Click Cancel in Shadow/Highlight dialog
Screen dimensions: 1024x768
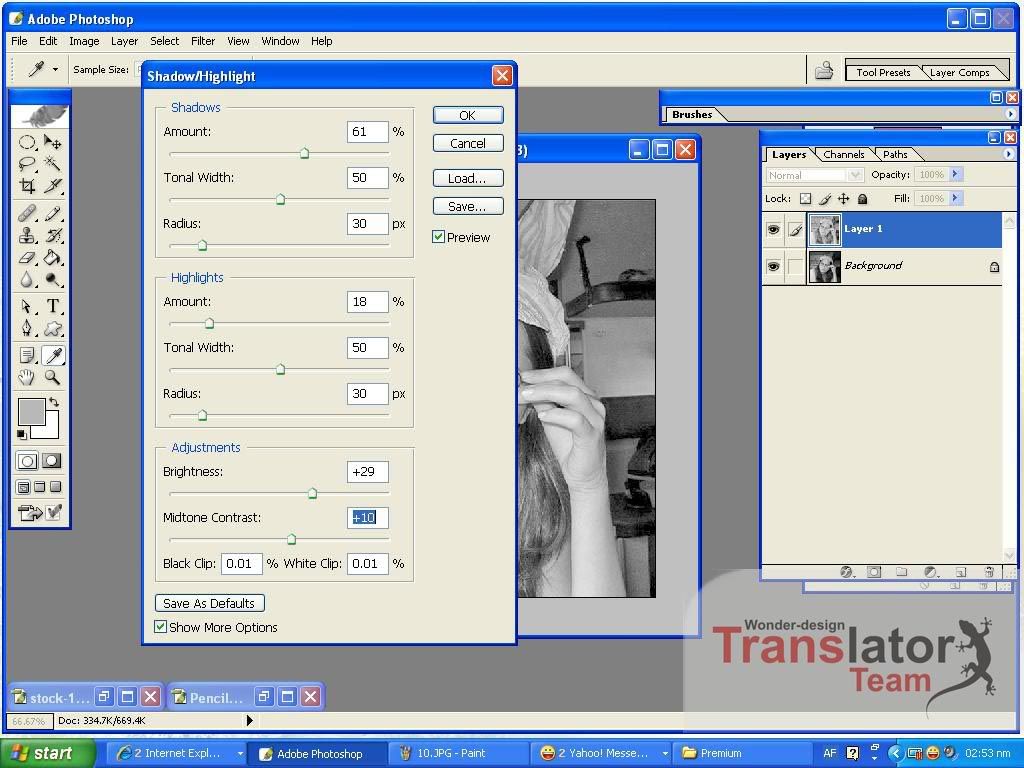(x=468, y=143)
